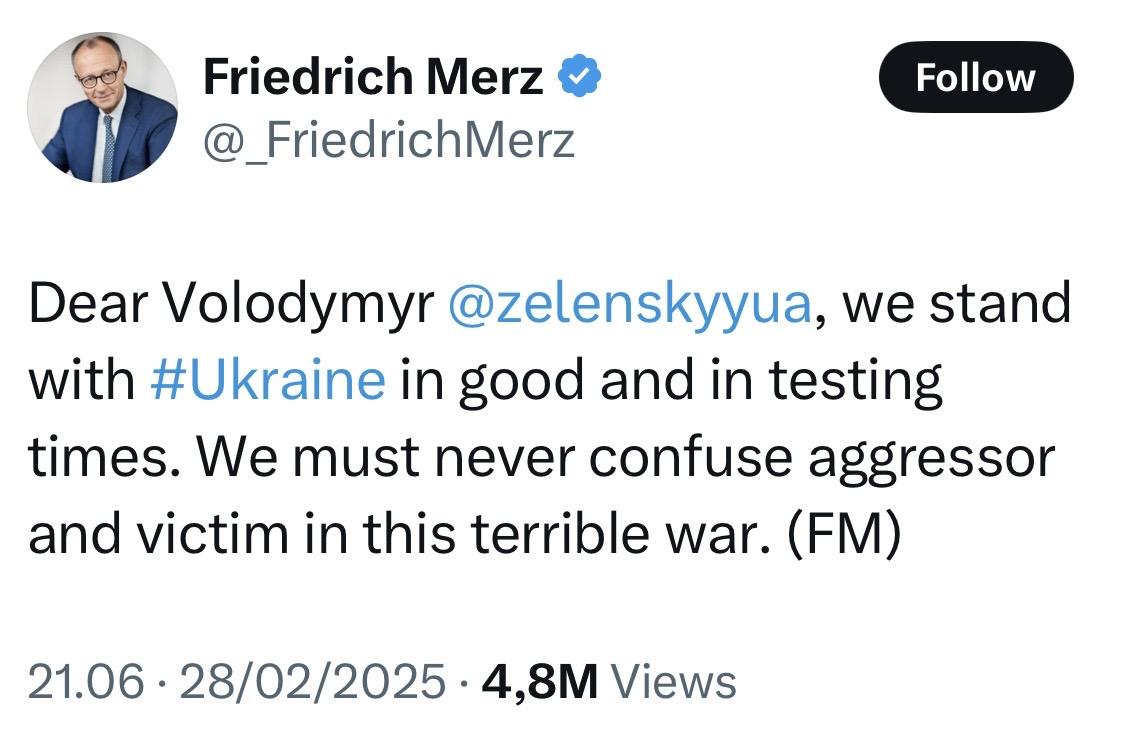Open the #Ukraine hashtag
The height and width of the screenshot is (748, 1125).
click(267, 380)
